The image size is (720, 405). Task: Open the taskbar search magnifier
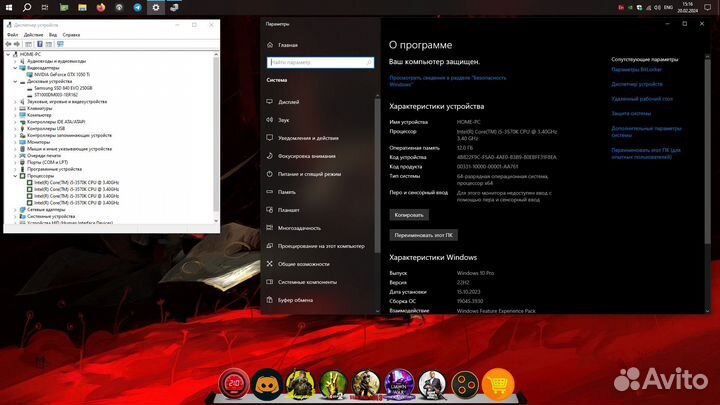coord(27,7)
